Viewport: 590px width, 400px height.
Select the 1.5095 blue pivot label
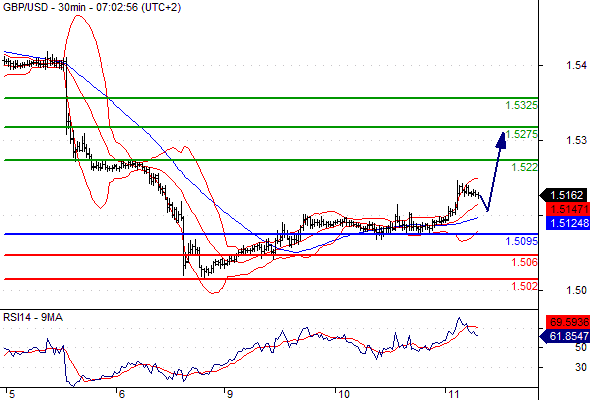pos(521,241)
